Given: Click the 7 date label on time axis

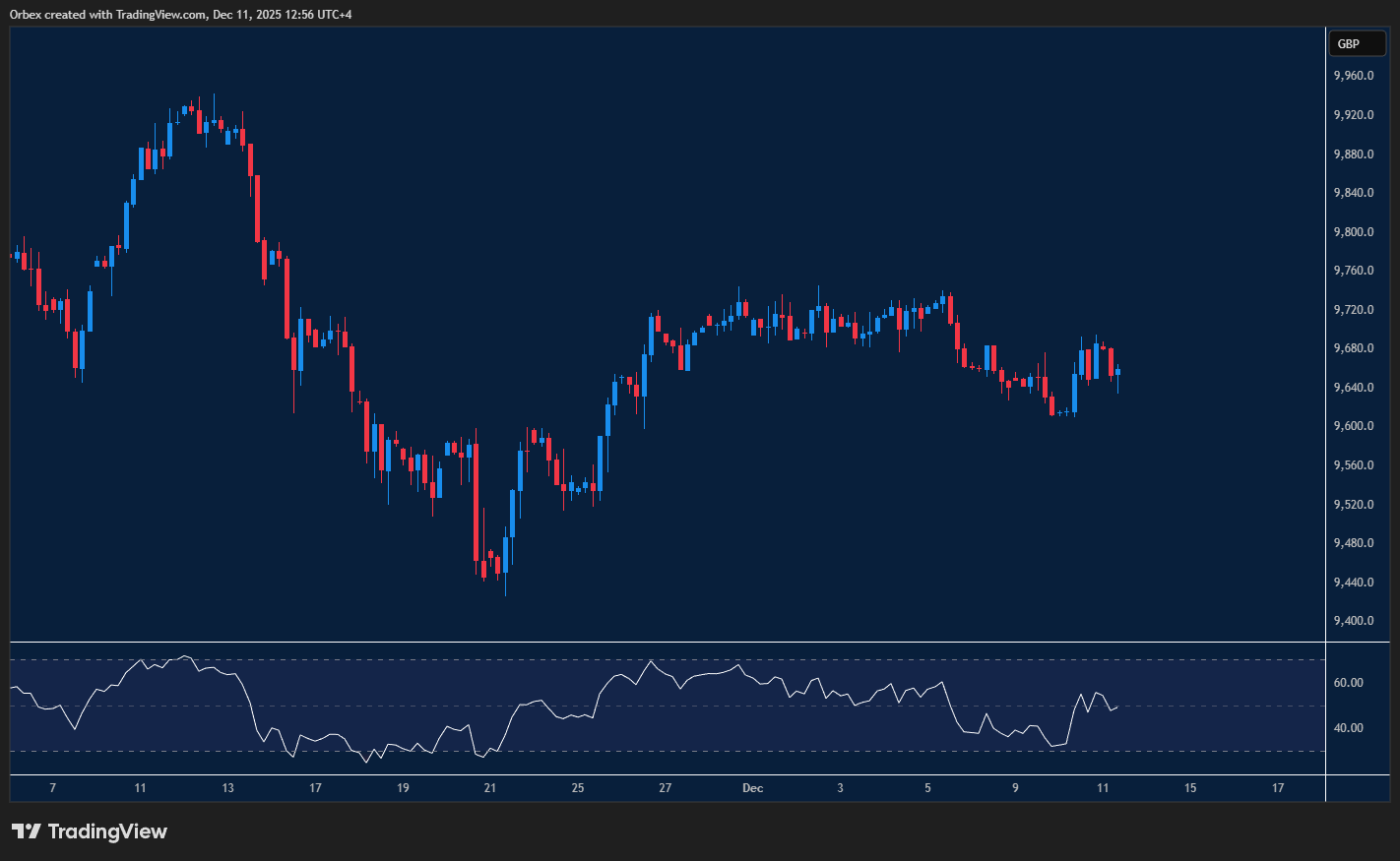Looking at the screenshot, I should tap(52, 788).
